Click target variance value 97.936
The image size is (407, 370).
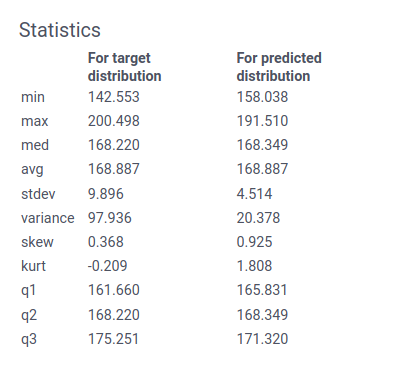[110, 218]
